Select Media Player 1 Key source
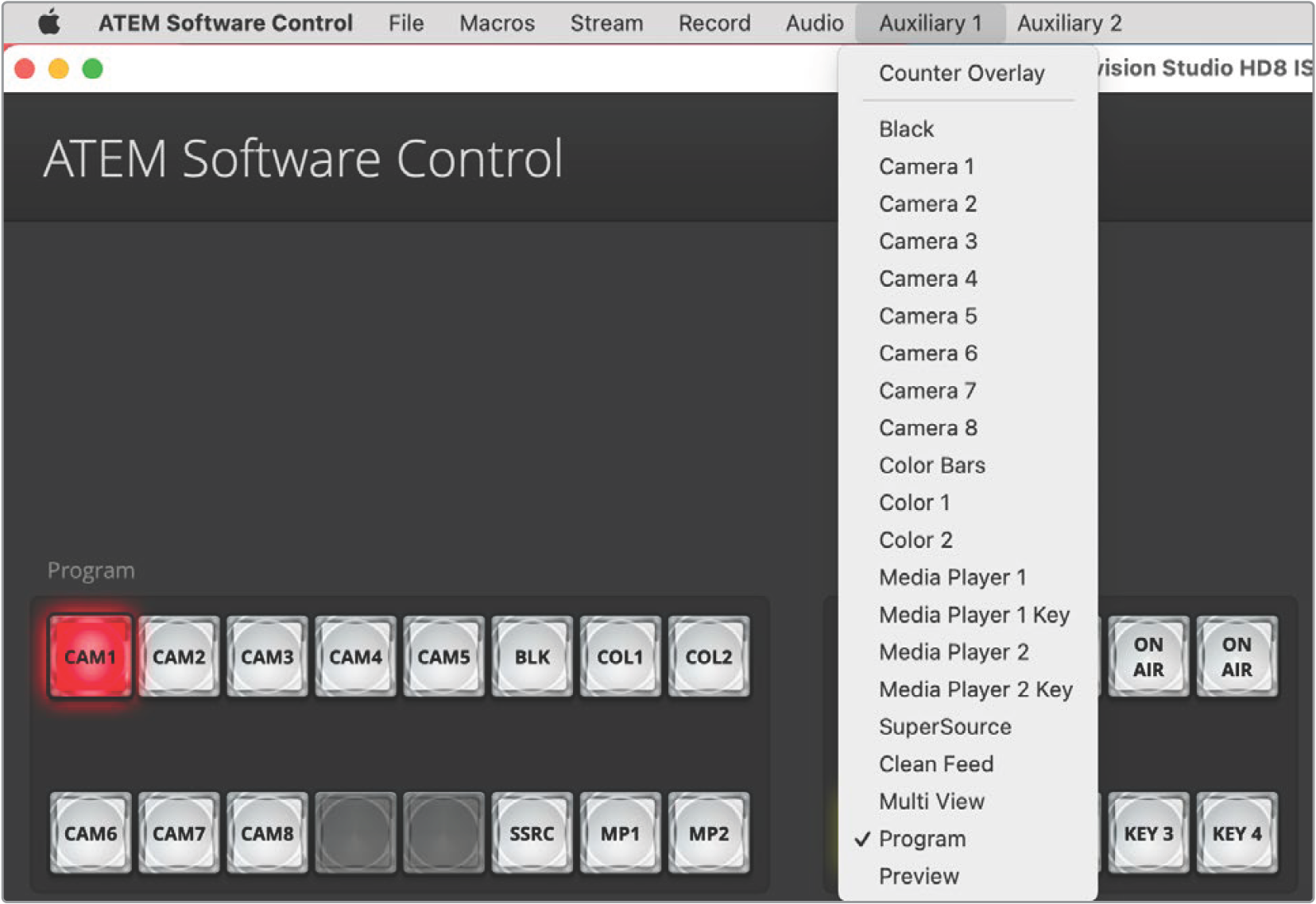Screen dimensions: 1316x904 (968, 614)
